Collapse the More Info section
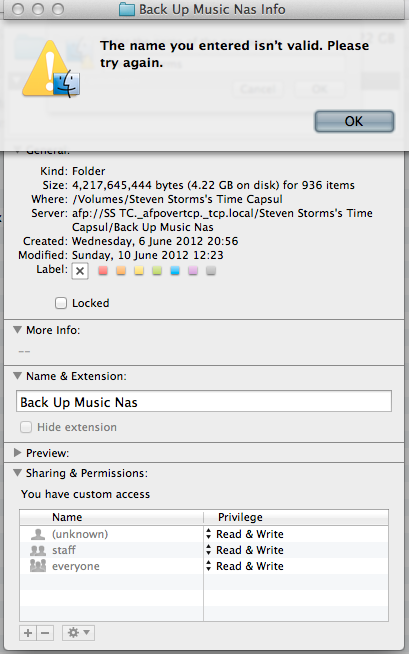Screen dimensions: 409x654 (18, 330)
